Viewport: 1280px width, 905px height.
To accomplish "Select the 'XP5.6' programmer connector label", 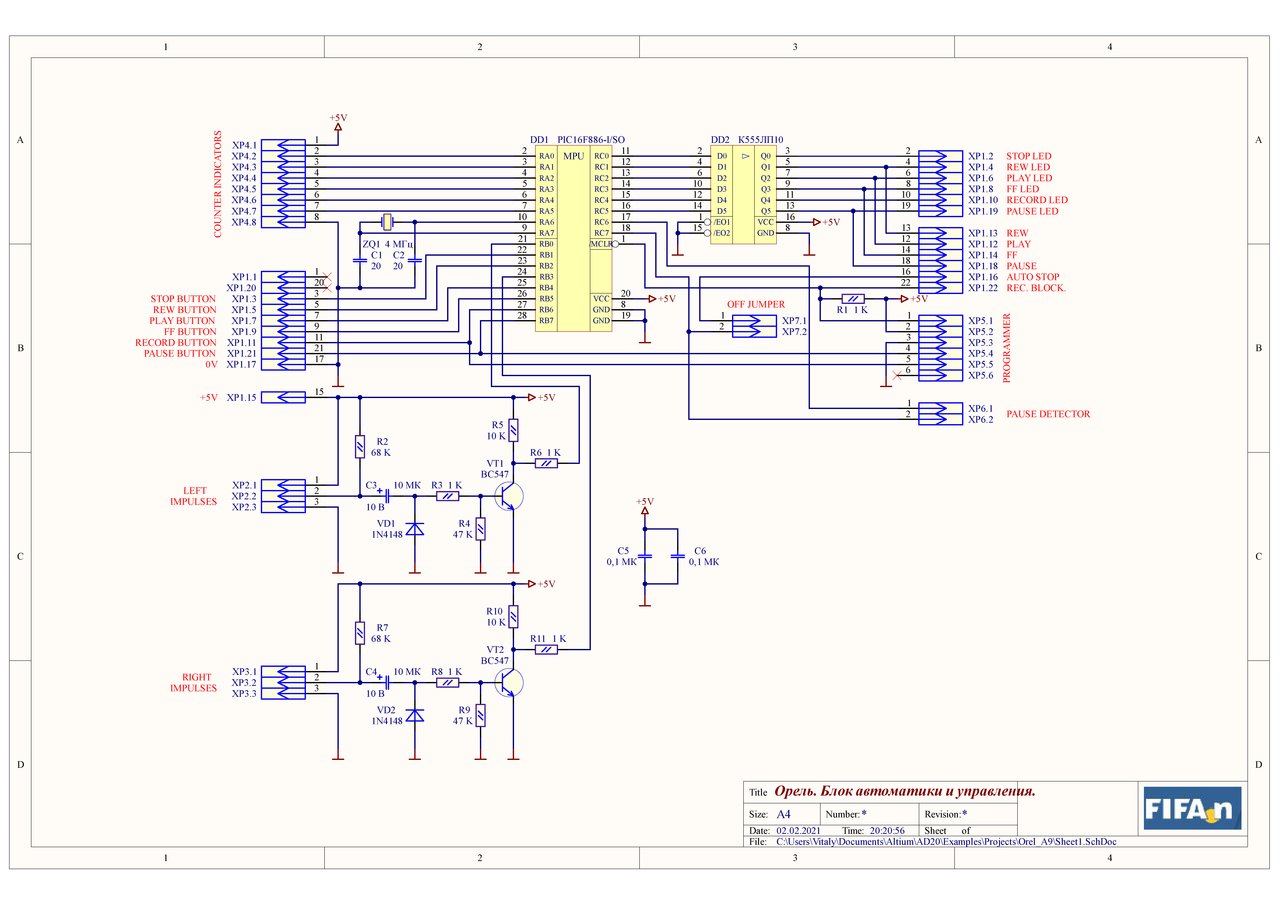I will [x=980, y=375].
